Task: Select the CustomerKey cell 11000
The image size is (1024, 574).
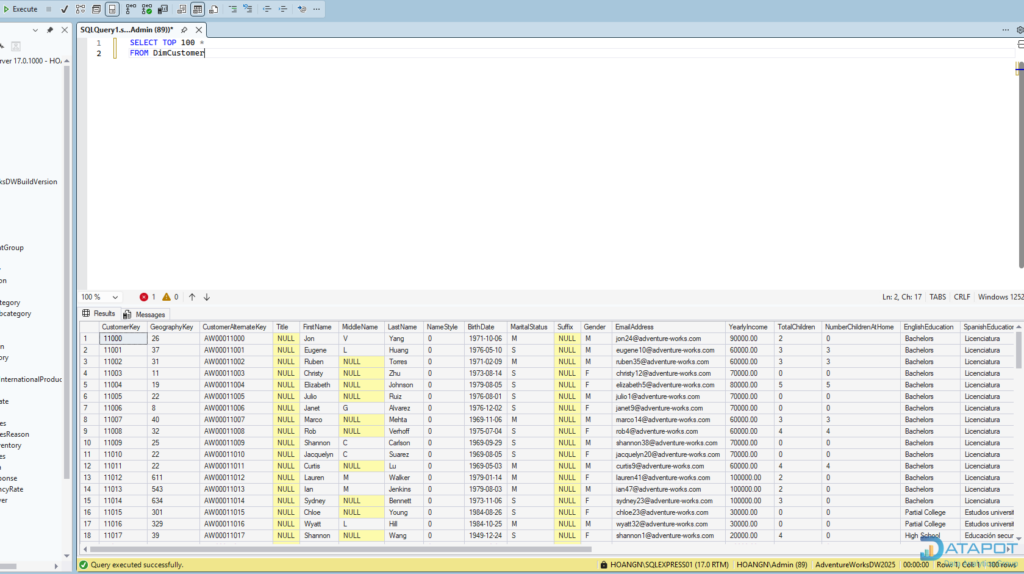Action: [123, 339]
